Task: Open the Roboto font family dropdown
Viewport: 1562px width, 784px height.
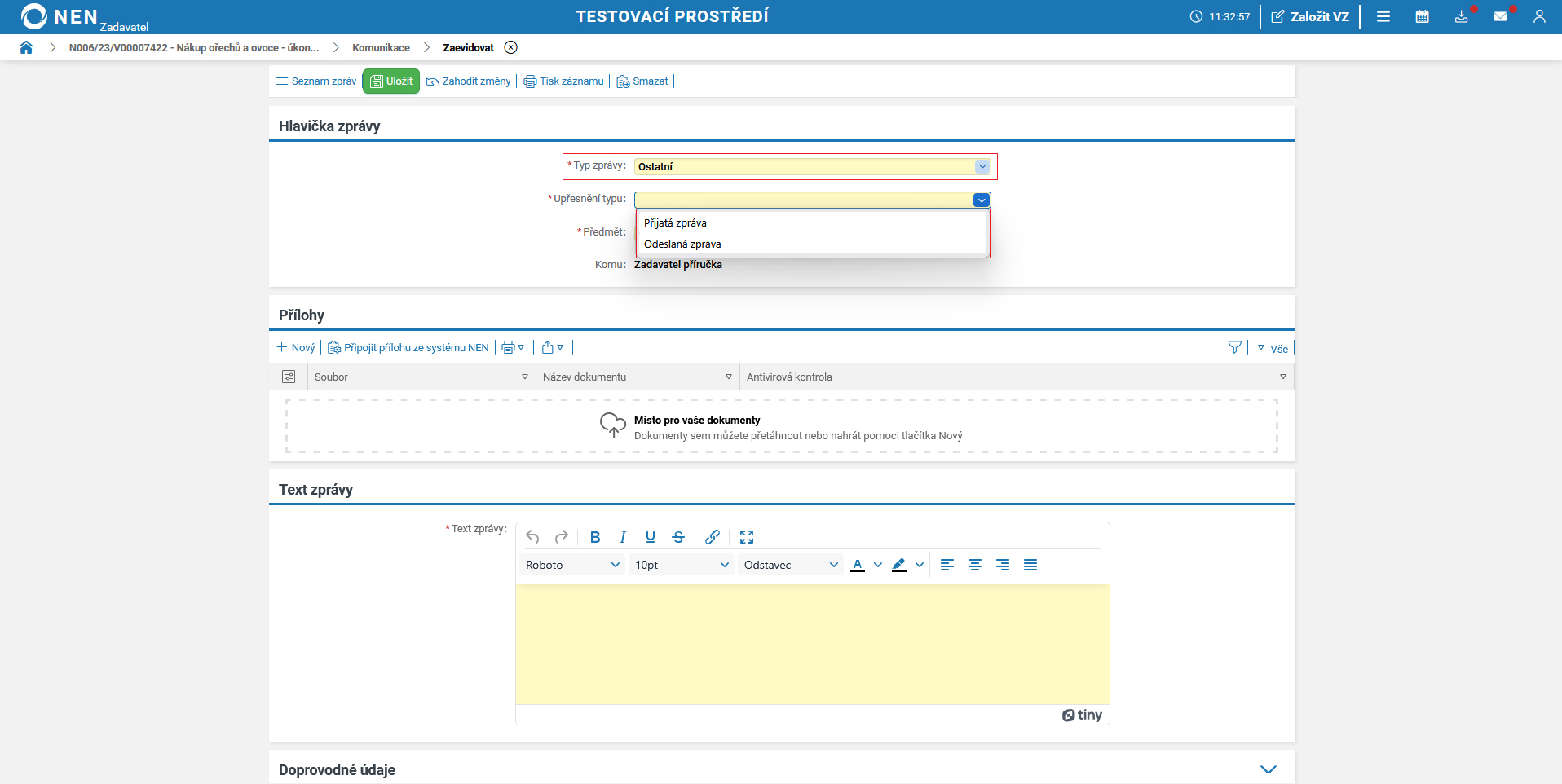Action: pyautogui.click(x=572, y=565)
